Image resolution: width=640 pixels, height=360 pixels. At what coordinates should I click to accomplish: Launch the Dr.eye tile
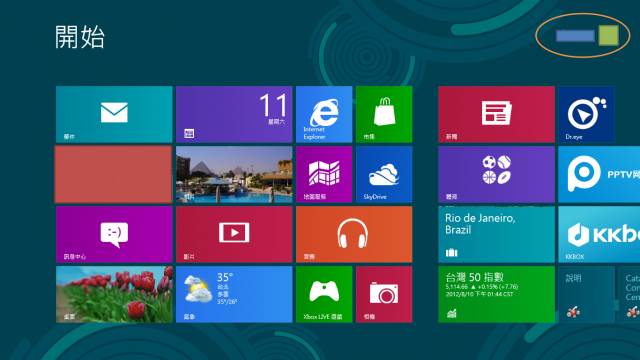coord(587,114)
